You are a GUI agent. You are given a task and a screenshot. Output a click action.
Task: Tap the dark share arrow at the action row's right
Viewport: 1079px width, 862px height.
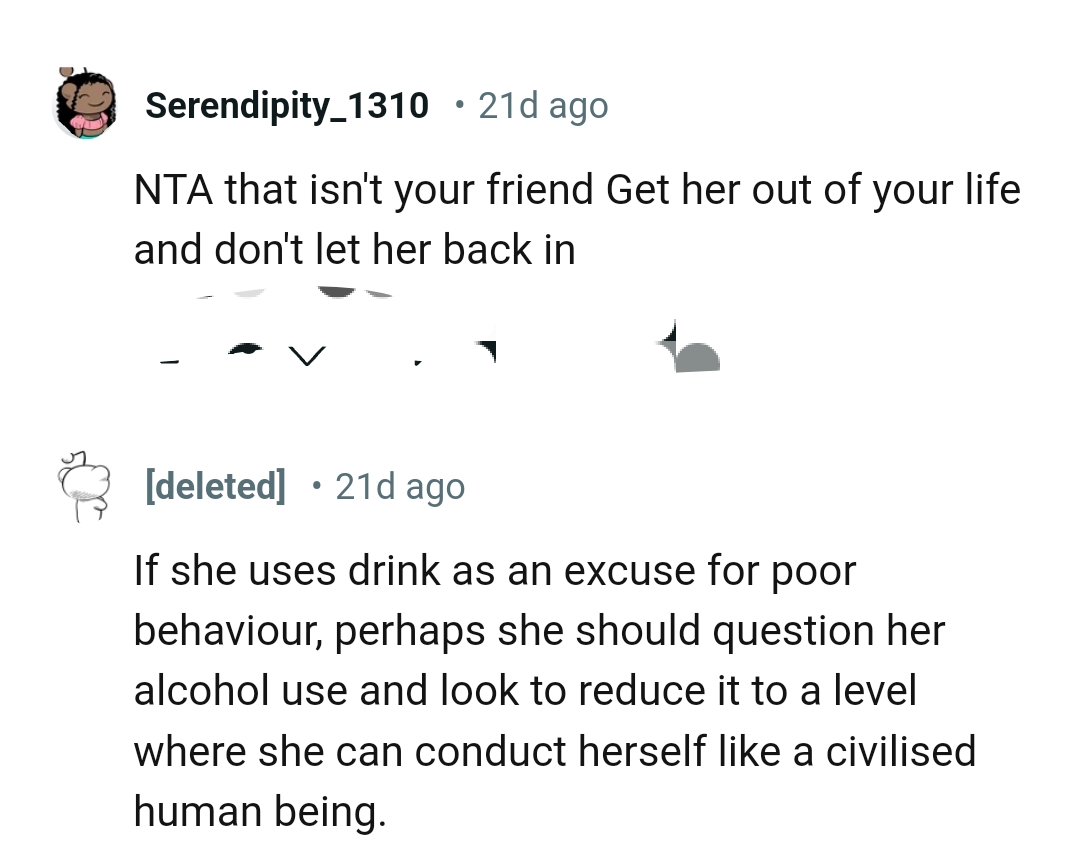click(x=690, y=350)
